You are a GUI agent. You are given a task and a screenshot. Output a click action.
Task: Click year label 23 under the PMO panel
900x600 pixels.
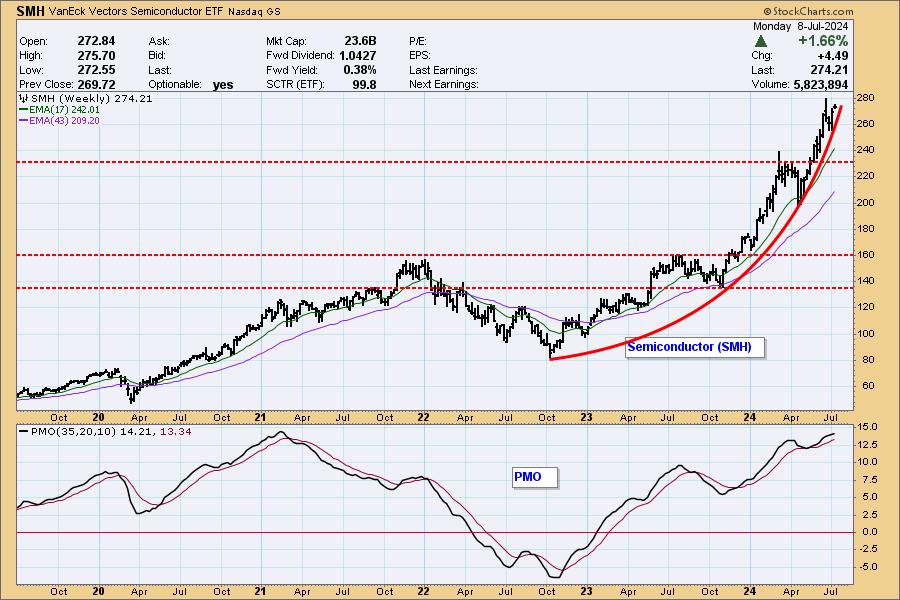[x=587, y=591]
